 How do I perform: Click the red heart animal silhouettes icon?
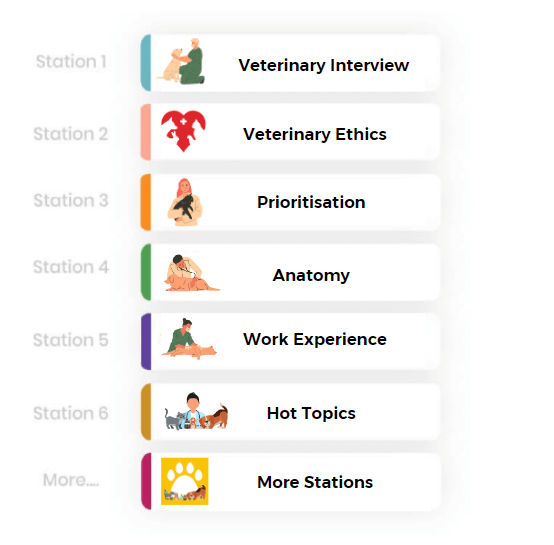pos(183,131)
